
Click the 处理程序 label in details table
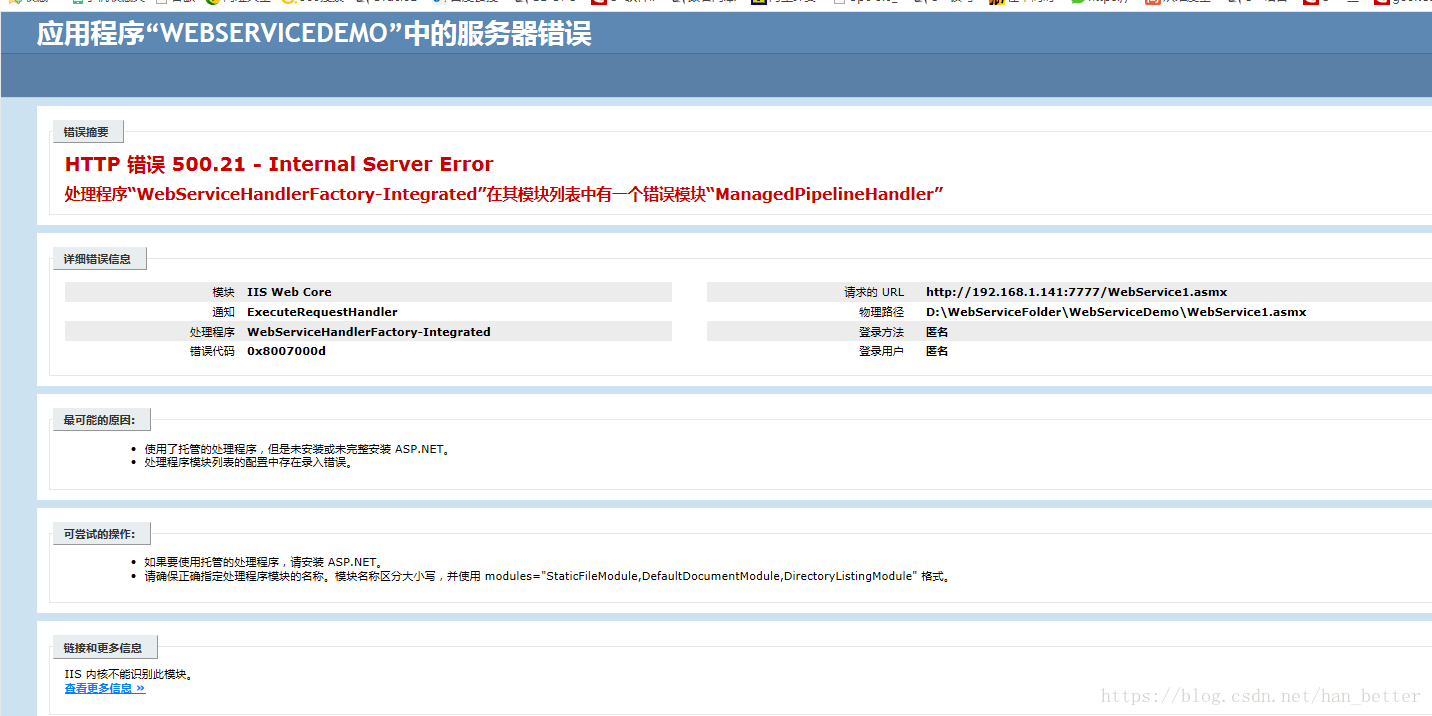(212, 332)
